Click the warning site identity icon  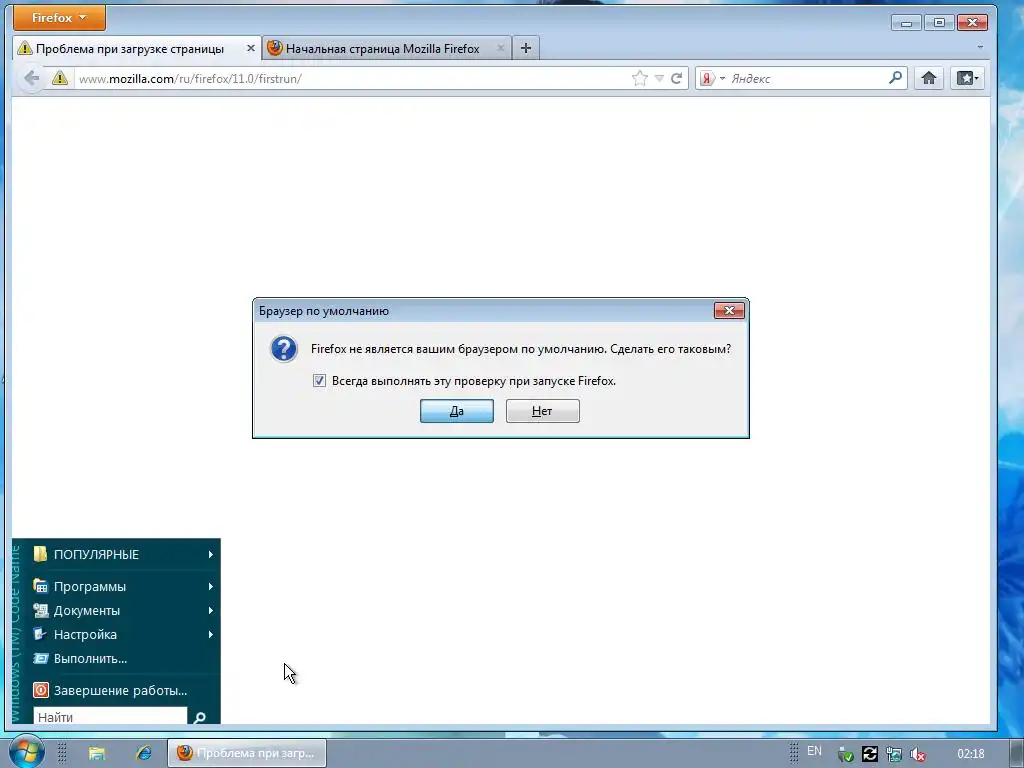(60, 78)
